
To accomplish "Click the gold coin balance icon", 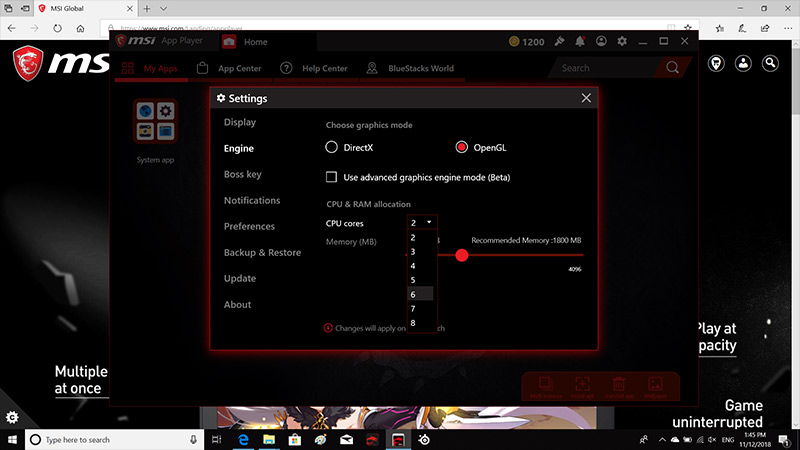I will tap(515, 42).
